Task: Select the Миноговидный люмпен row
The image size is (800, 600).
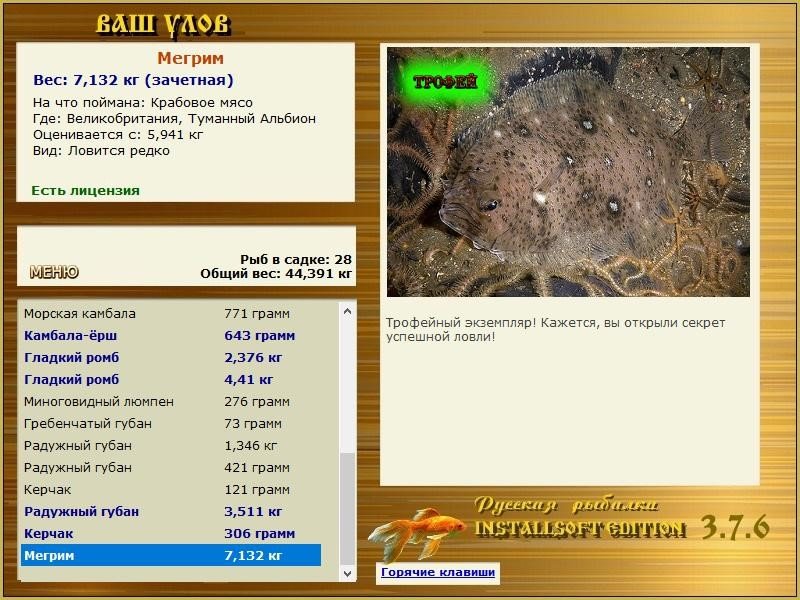Action: coord(171,402)
